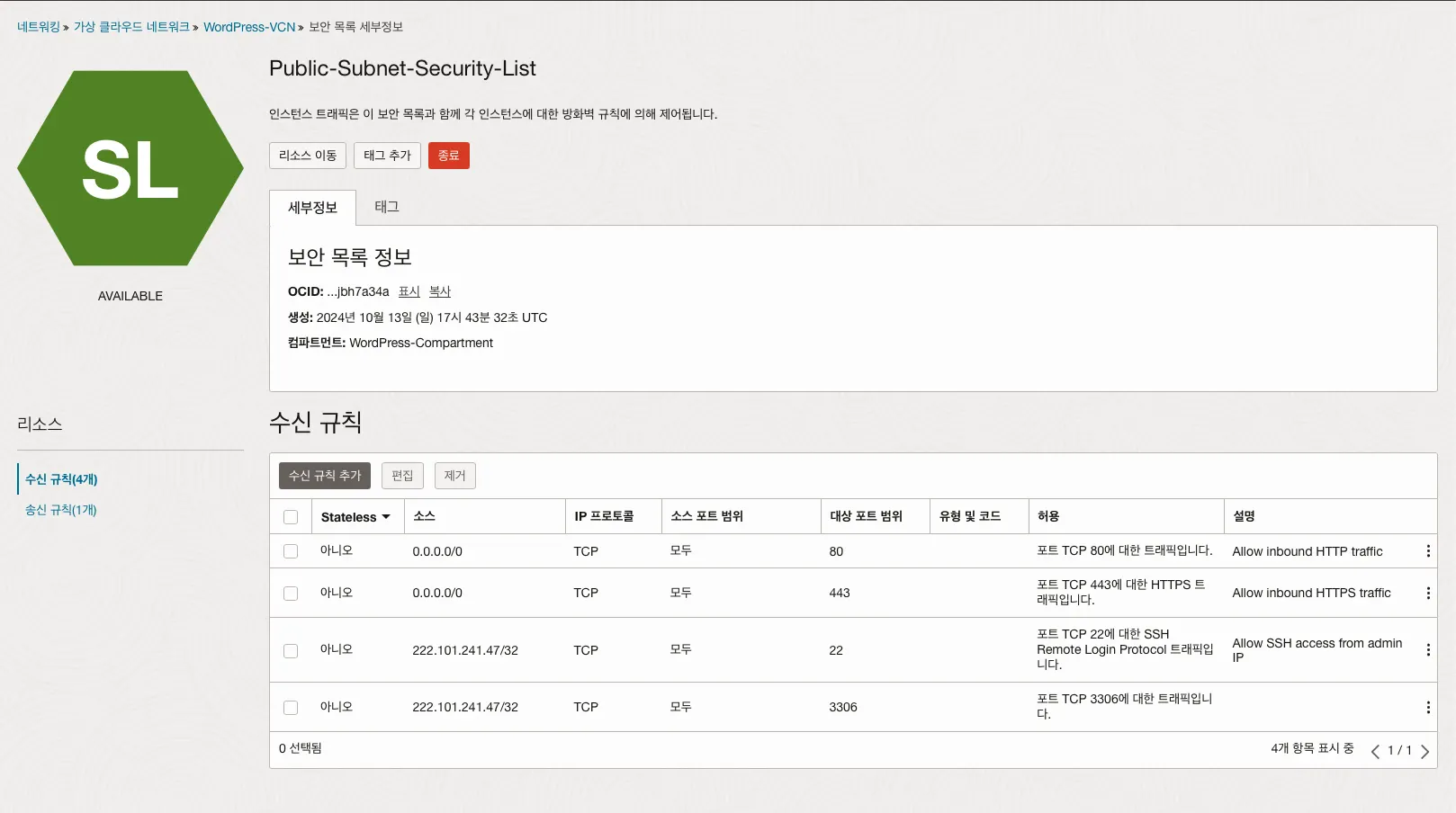
Task: Navigate to WordPress-VCN breadcrumb
Action: (249, 27)
